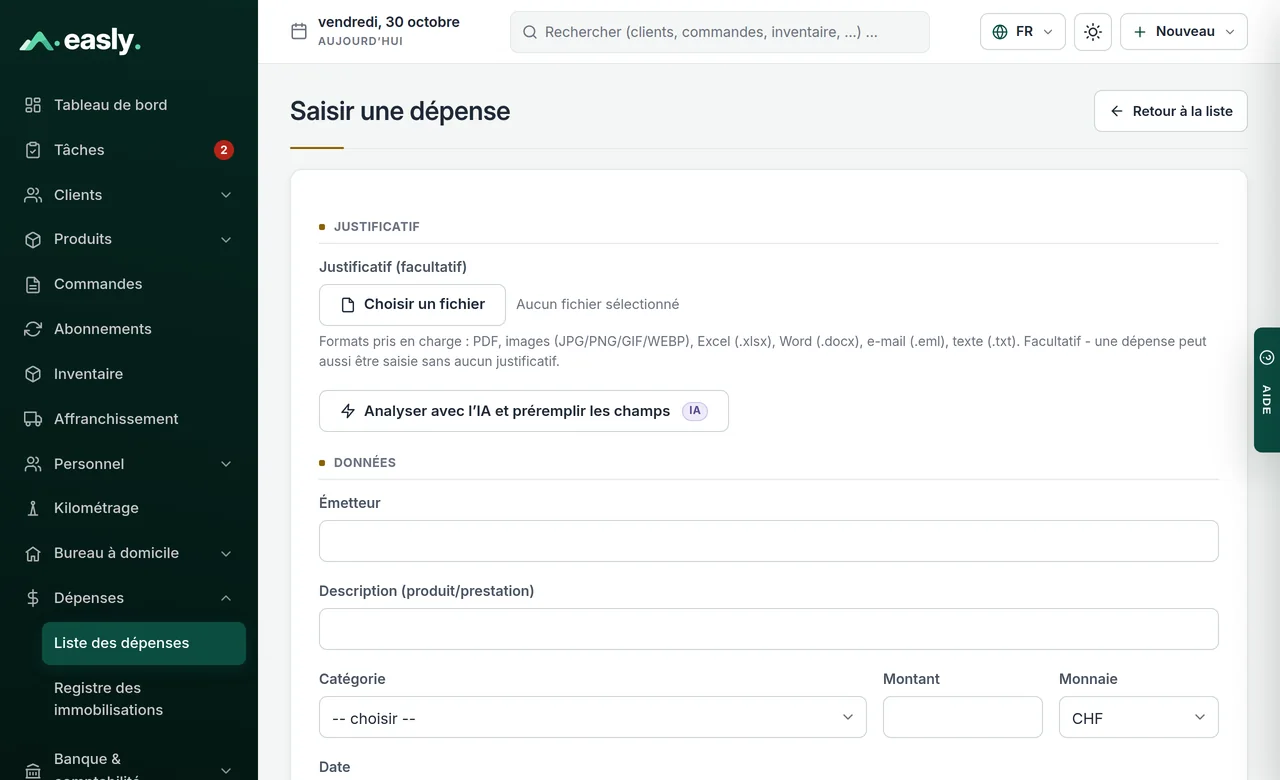This screenshot has width=1280, height=780.
Task: Expand the Clients submenu
Action: tap(226, 195)
